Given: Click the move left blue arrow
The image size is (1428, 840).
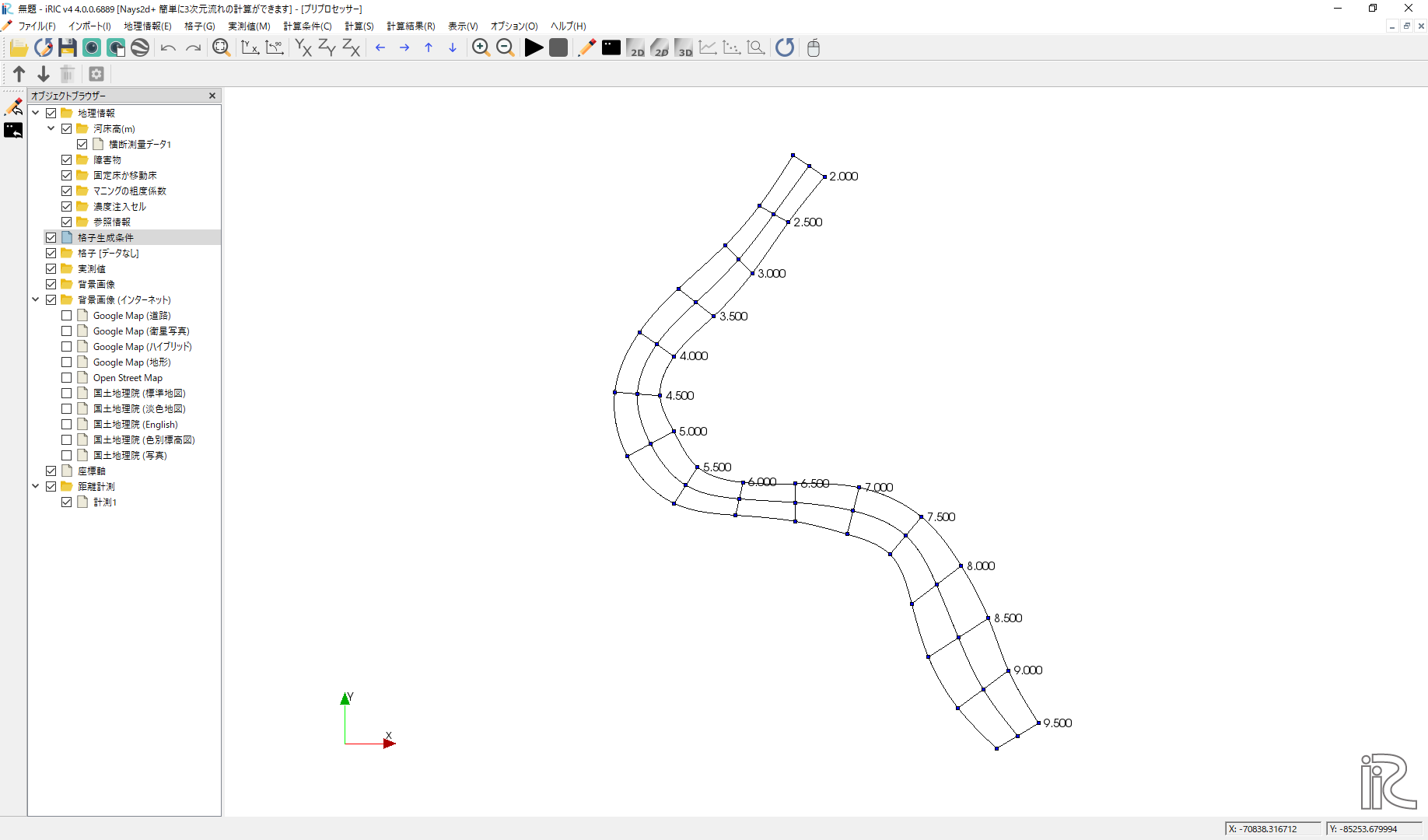Looking at the screenshot, I should (x=380, y=48).
